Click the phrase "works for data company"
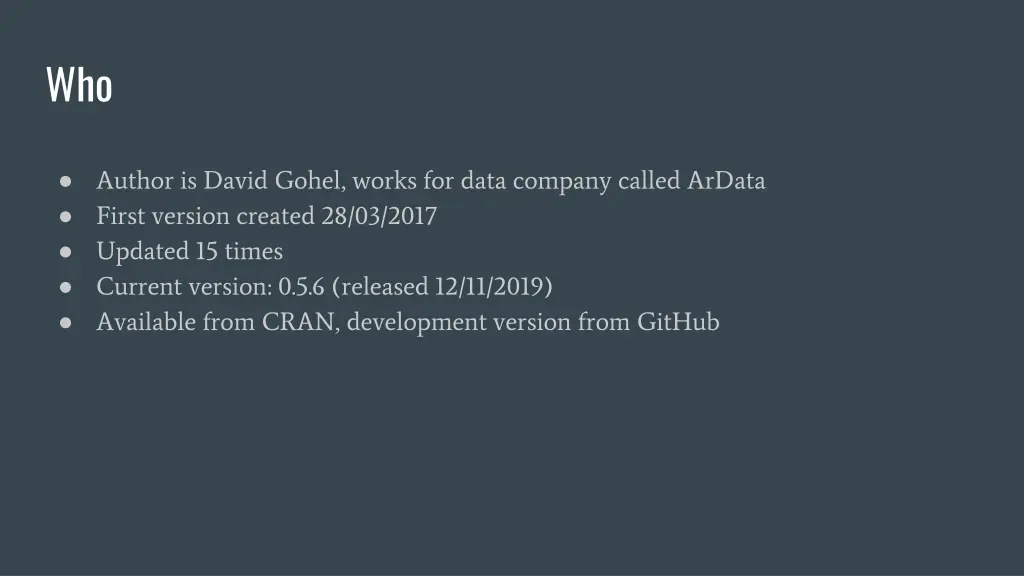Viewport: 1024px width, 576px height. [482, 180]
